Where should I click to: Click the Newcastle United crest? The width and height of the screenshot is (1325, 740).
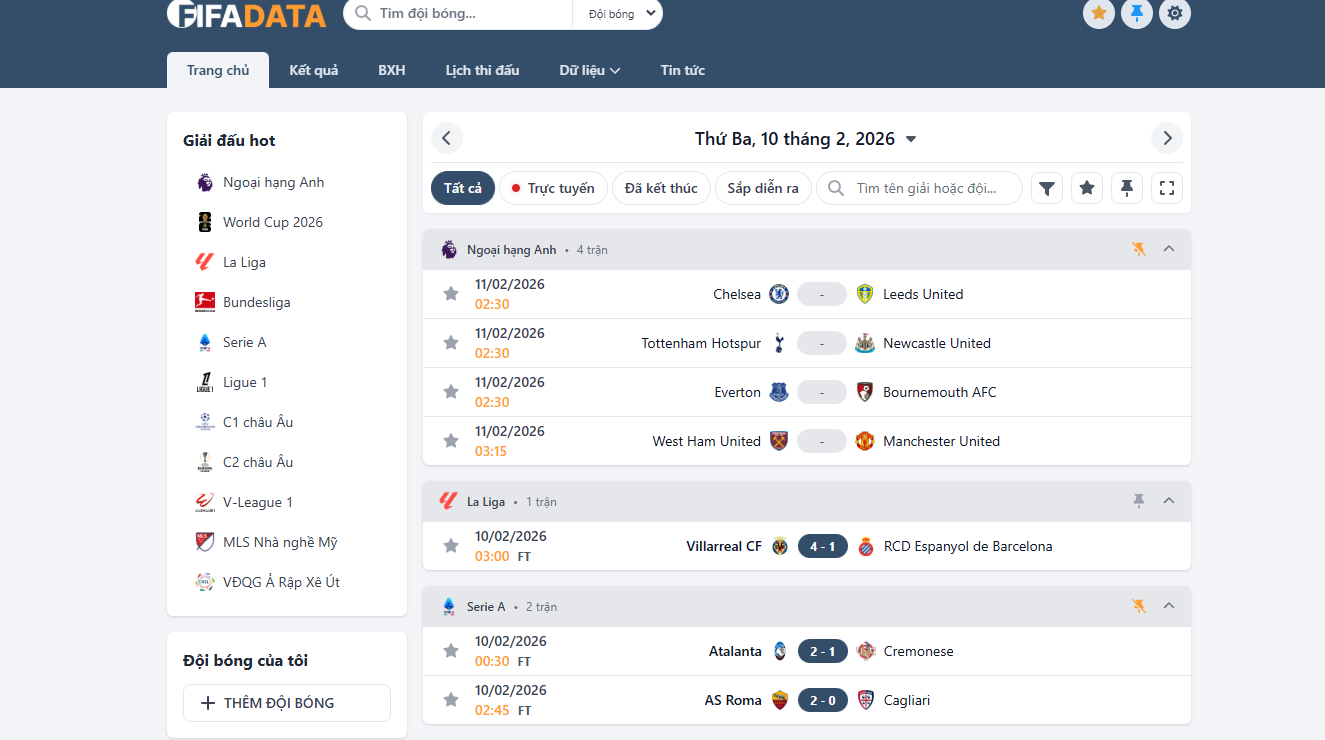click(865, 343)
